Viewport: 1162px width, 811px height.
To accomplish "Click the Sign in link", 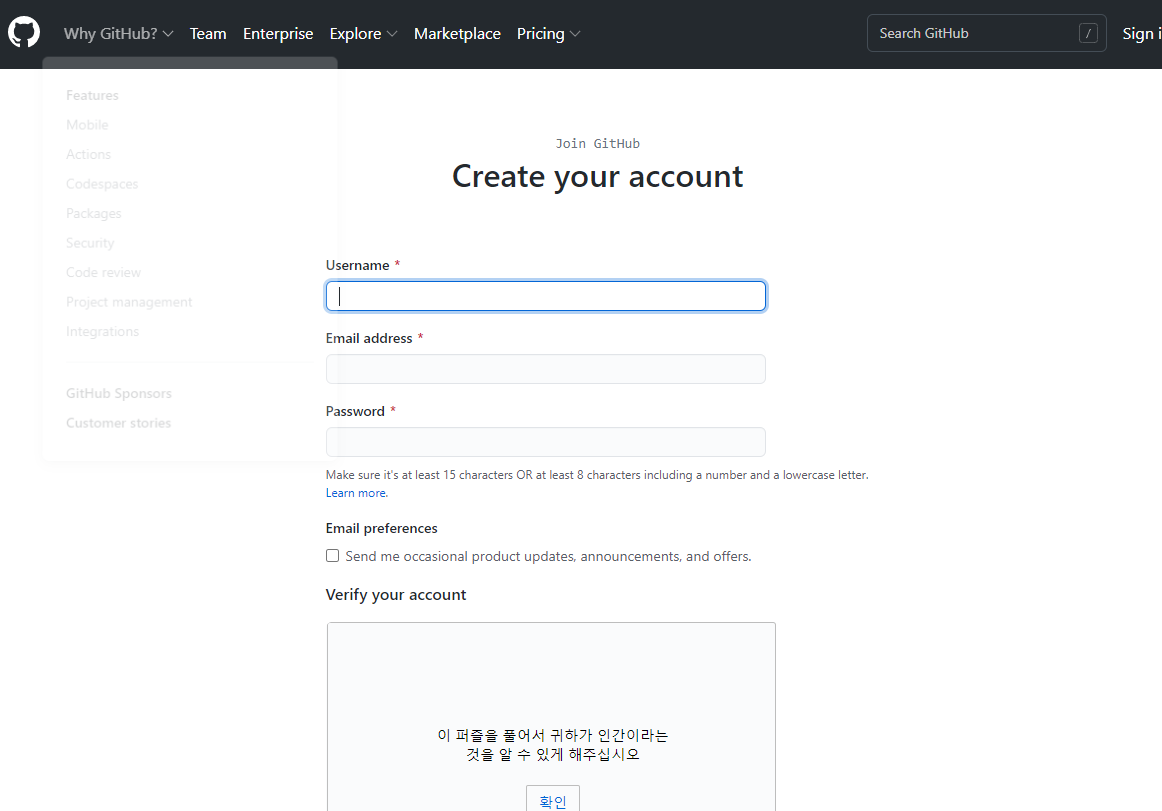I will (x=1142, y=33).
